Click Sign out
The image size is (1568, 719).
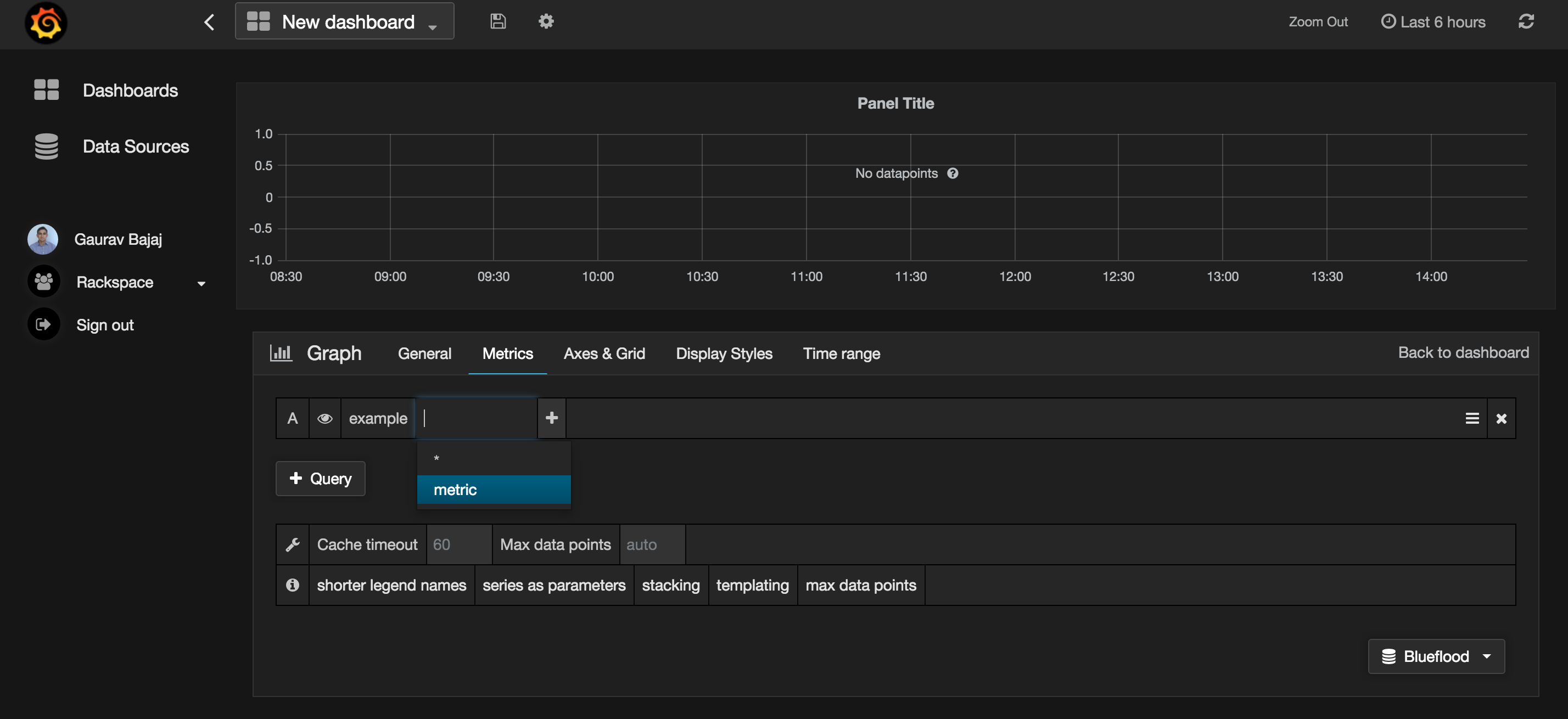point(105,325)
